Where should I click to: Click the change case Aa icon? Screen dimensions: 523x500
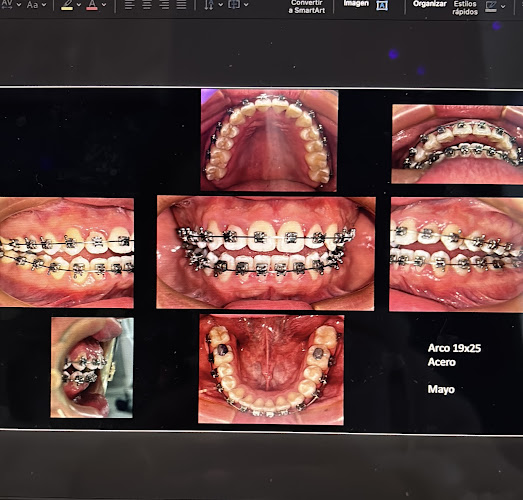(x=32, y=5)
